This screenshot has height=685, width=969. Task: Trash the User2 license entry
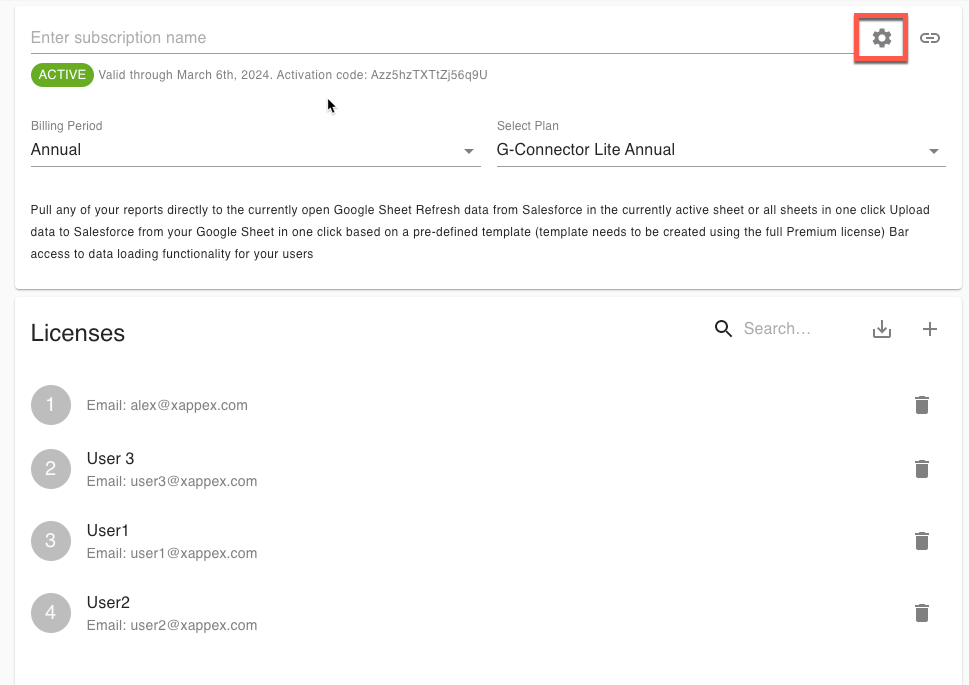922,613
